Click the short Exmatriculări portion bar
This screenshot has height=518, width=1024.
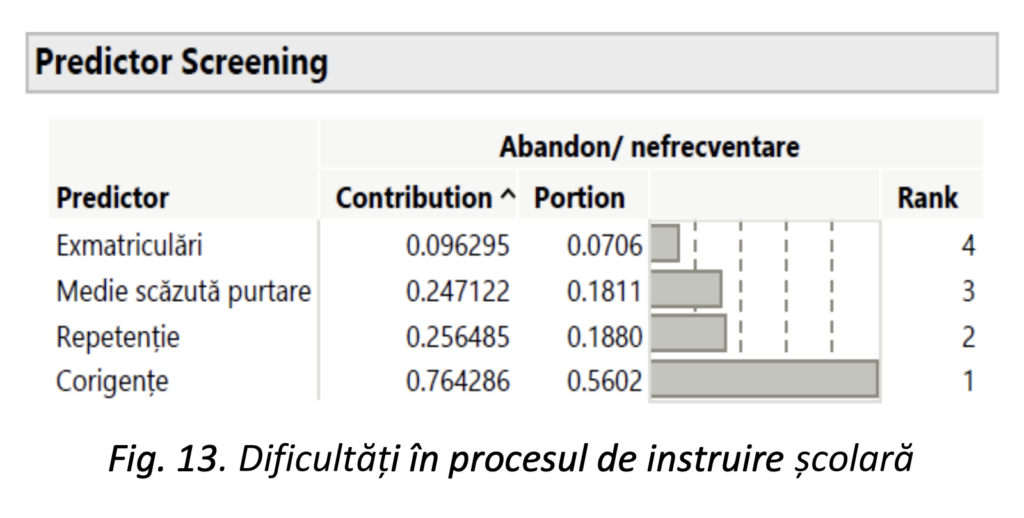click(x=665, y=244)
